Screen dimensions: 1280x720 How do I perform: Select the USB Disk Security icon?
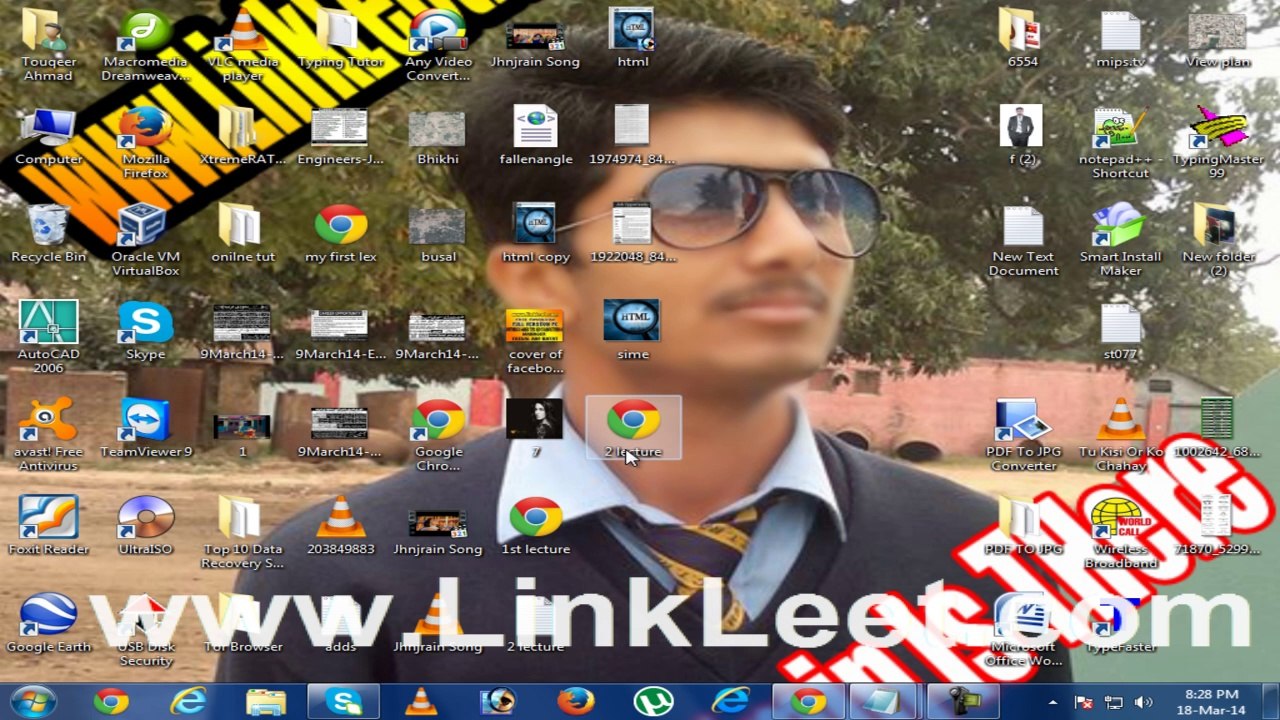pyautogui.click(x=145, y=631)
